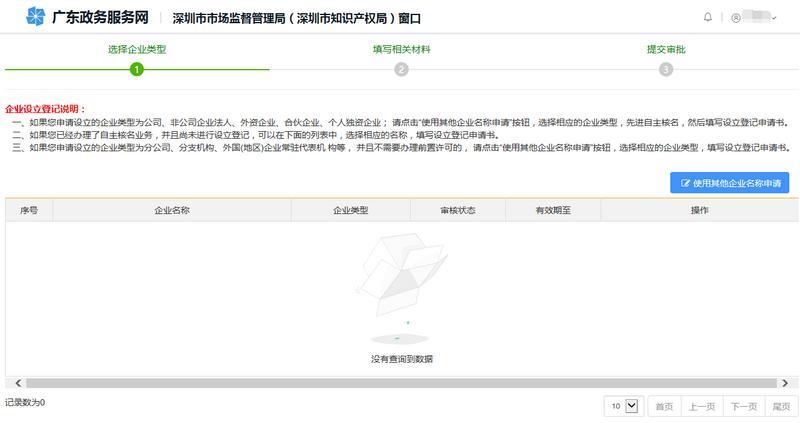The width and height of the screenshot is (800, 423).
Task: Click the step 3 circle marker
Action: point(666,69)
